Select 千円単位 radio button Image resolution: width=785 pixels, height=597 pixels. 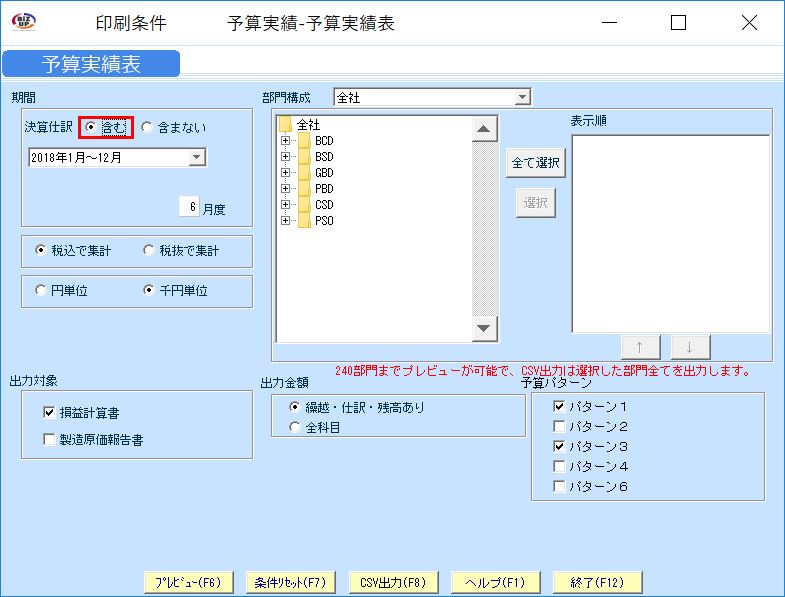[149, 290]
